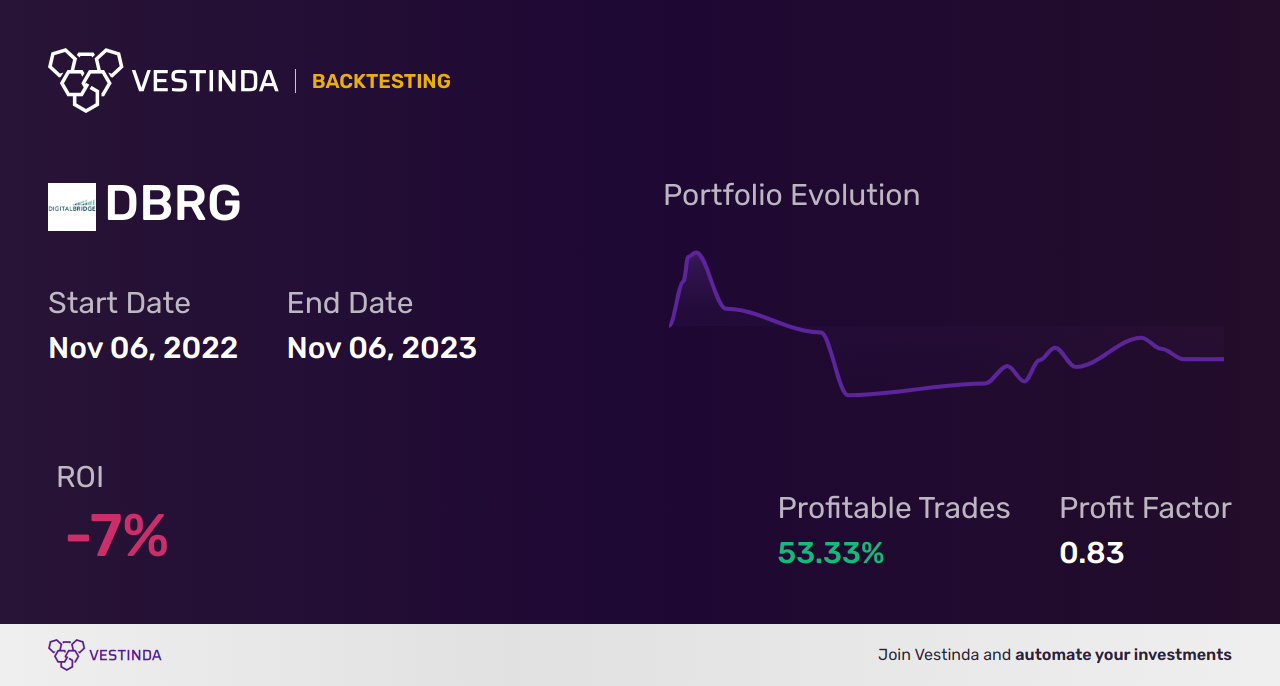The height and width of the screenshot is (686, 1280).
Task: Select the Start Date label
Action: (x=119, y=302)
